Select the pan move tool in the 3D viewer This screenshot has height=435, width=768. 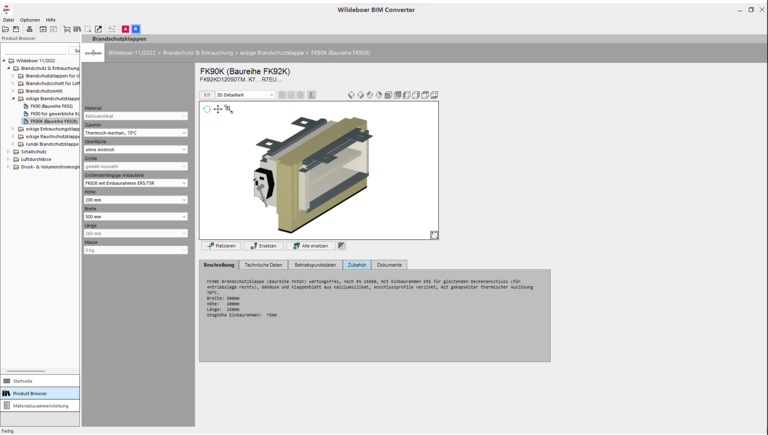point(218,109)
